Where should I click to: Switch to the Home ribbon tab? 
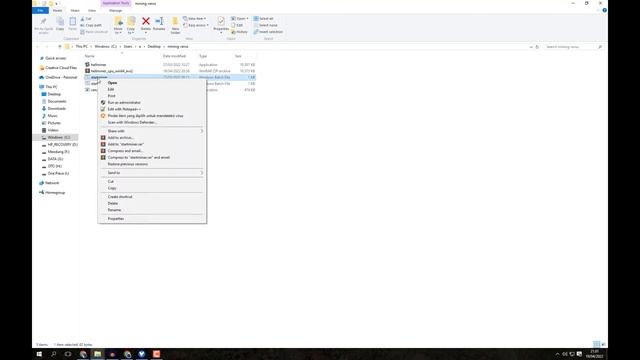click(x=58, y=10)
